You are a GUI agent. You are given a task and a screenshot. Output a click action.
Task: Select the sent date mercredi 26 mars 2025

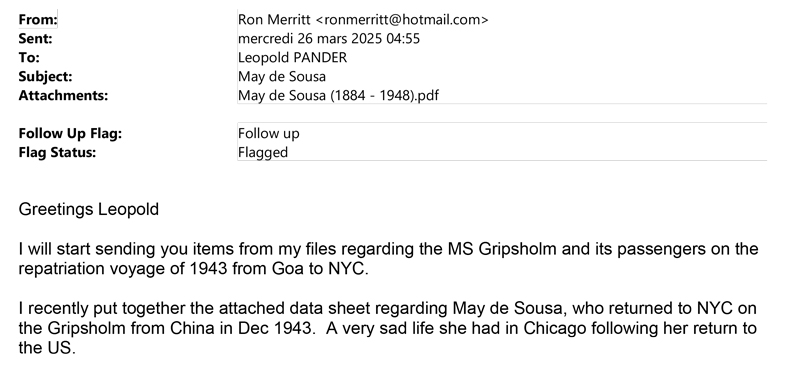click(311, 38)
